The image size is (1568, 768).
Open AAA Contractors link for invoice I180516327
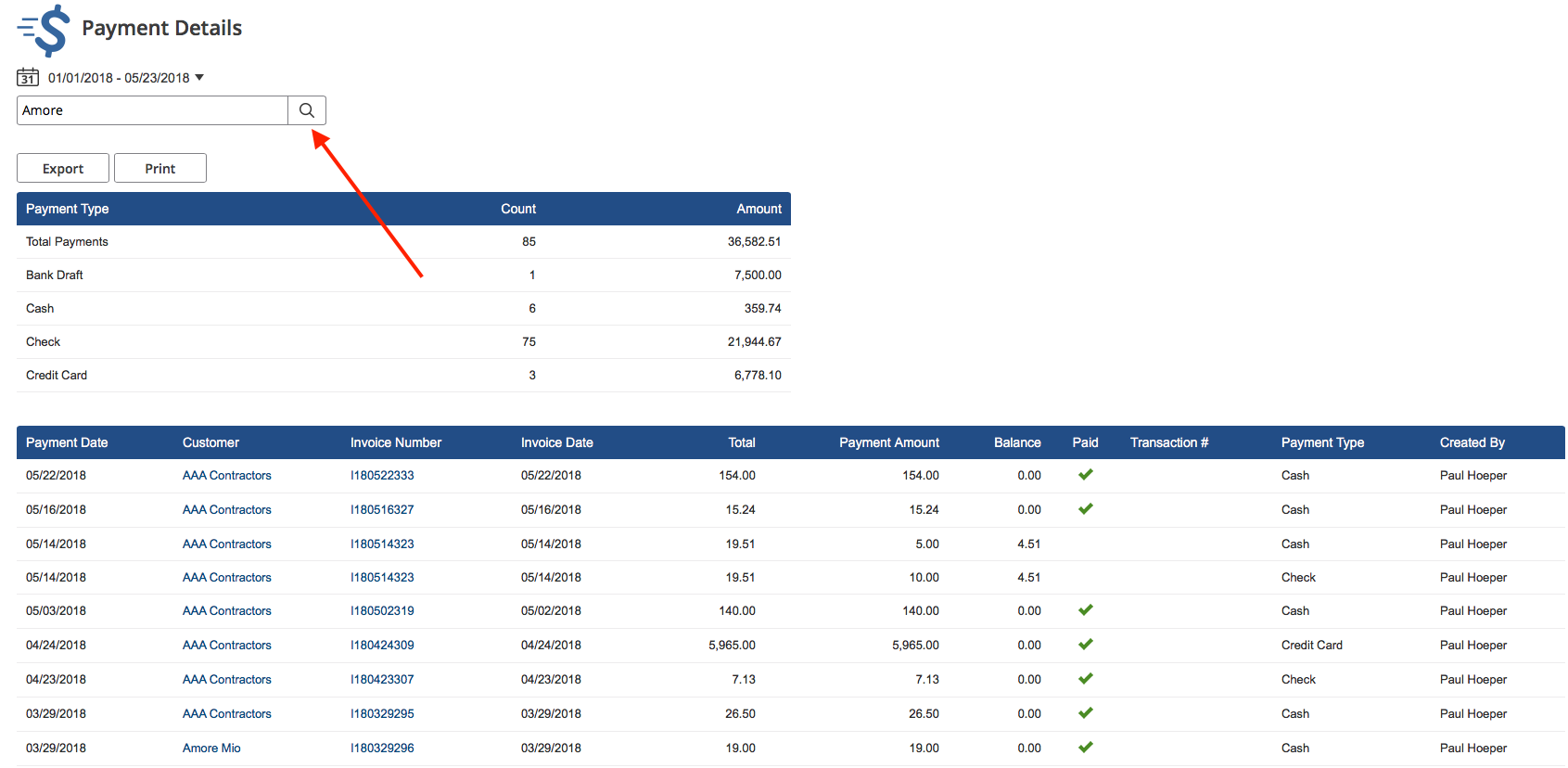[x=227, y=510]
